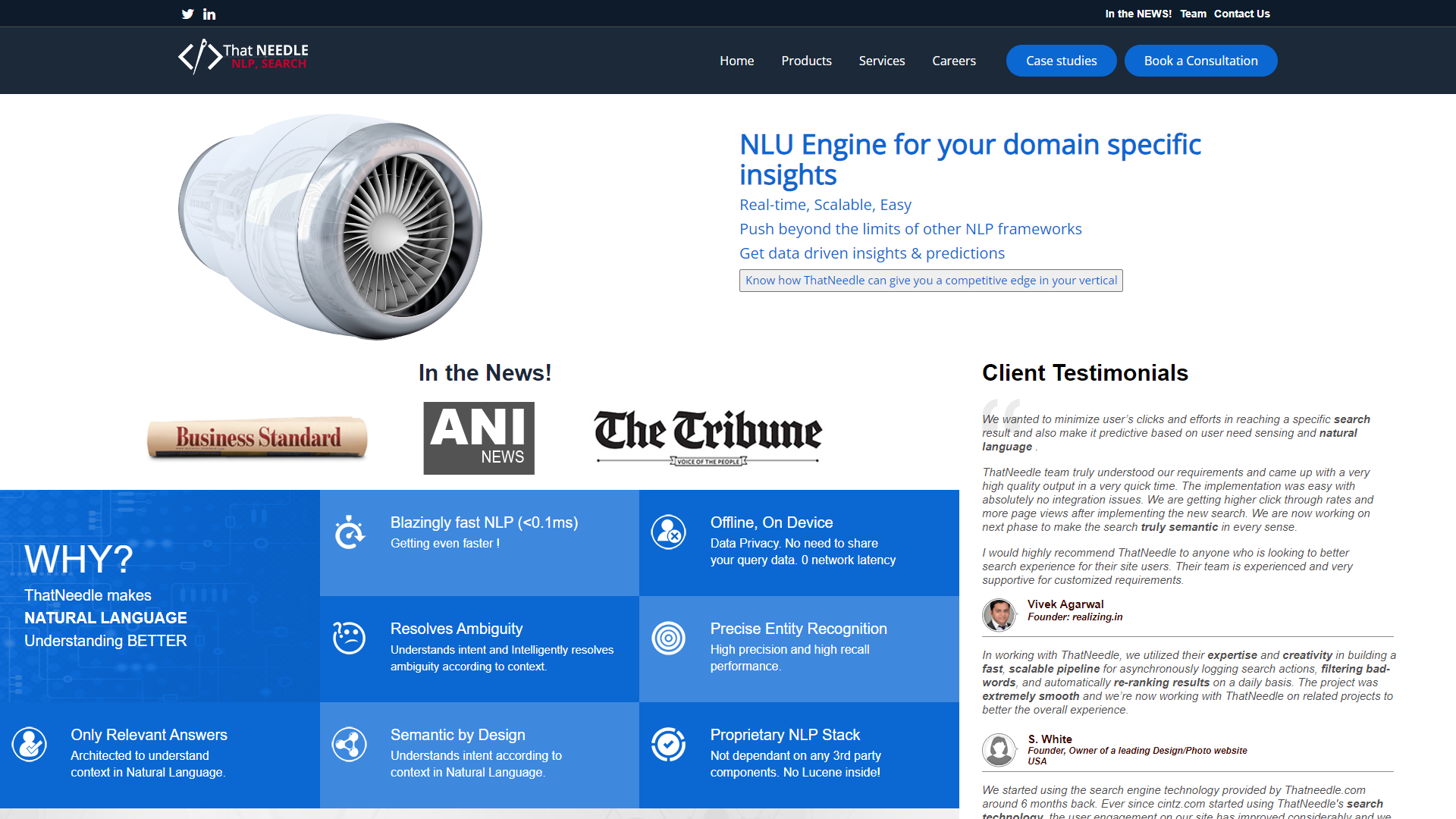Click the target icon for Precise Entity Recognition
Image resolution: width=1456 pixels, height=819 pixels.
click(668, 638)
